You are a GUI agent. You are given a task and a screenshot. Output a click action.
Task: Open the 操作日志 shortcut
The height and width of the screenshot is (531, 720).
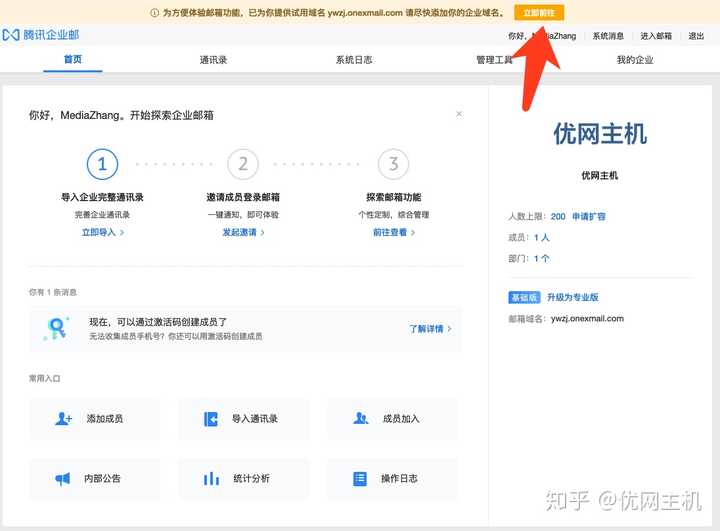click(x=393, y=479)
